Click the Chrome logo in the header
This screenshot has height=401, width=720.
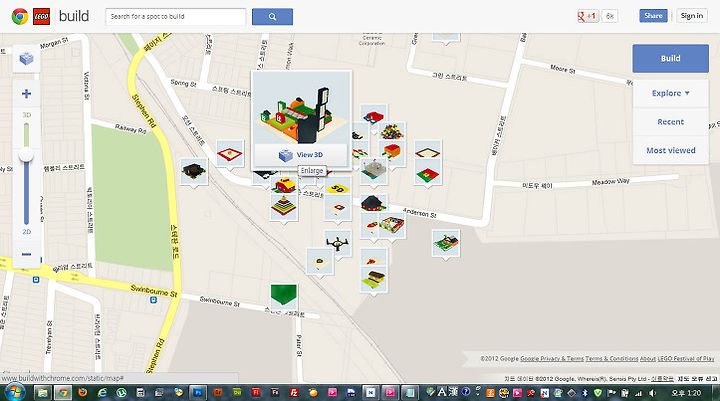(x=19, y=17)
